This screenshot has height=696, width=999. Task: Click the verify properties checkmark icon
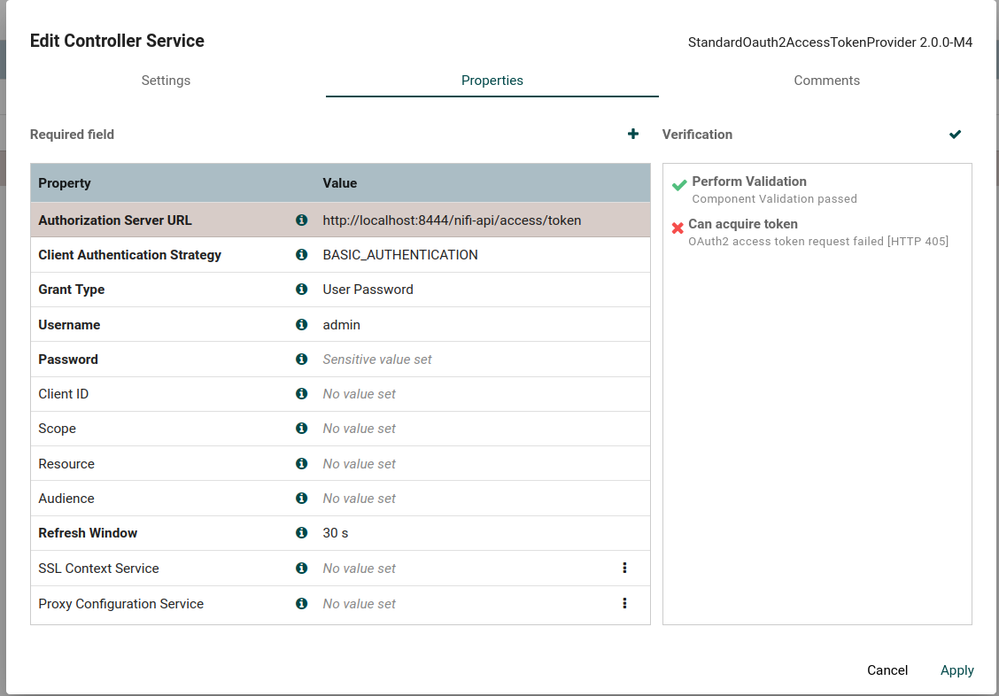point(955,134)
